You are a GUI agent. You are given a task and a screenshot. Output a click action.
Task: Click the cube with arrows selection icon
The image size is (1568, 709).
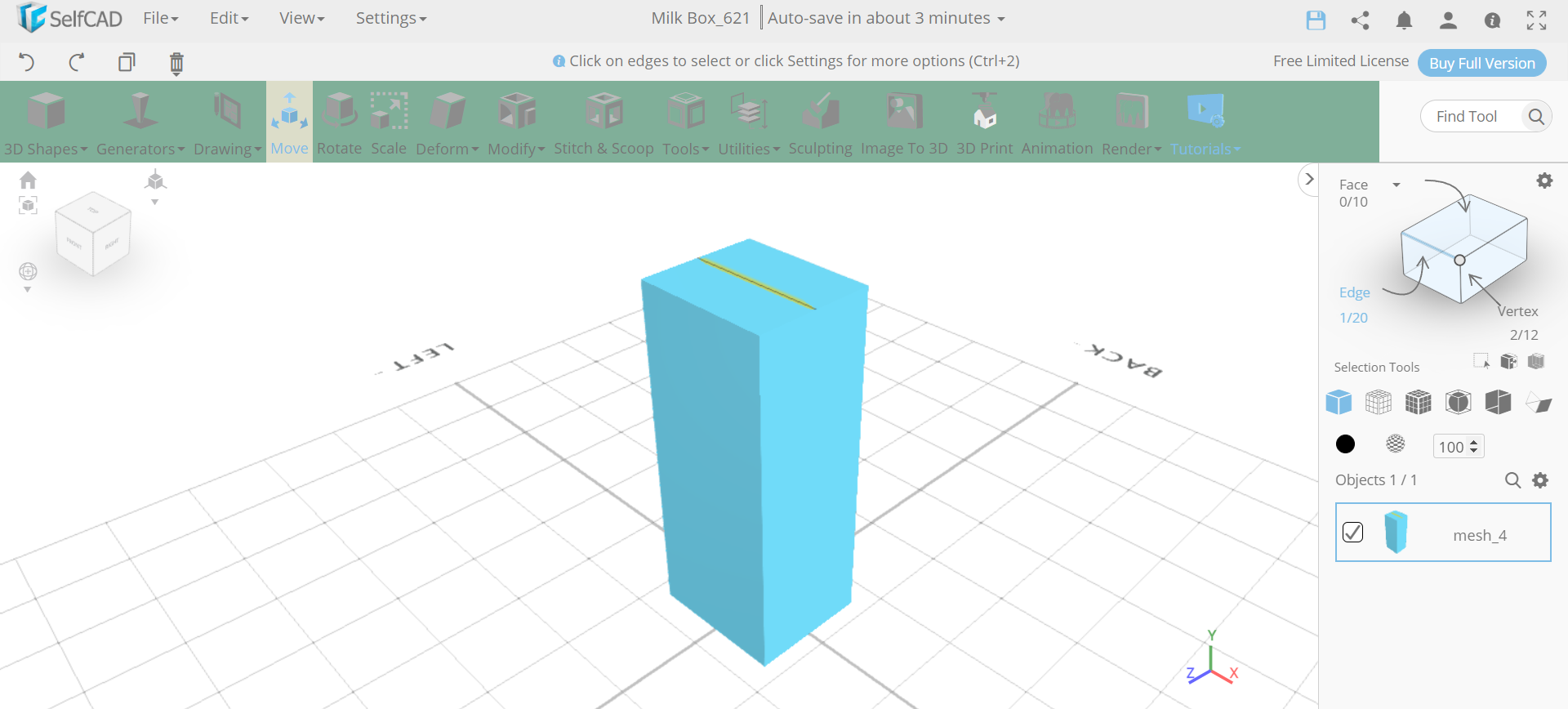pyautogui.click(x=1509, y=361)
